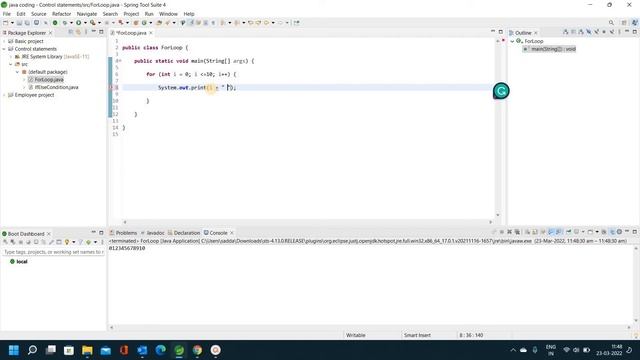Click the Open Type toolbar icon
The height and width of the screenshot is (360, 640).
(159, 23)
